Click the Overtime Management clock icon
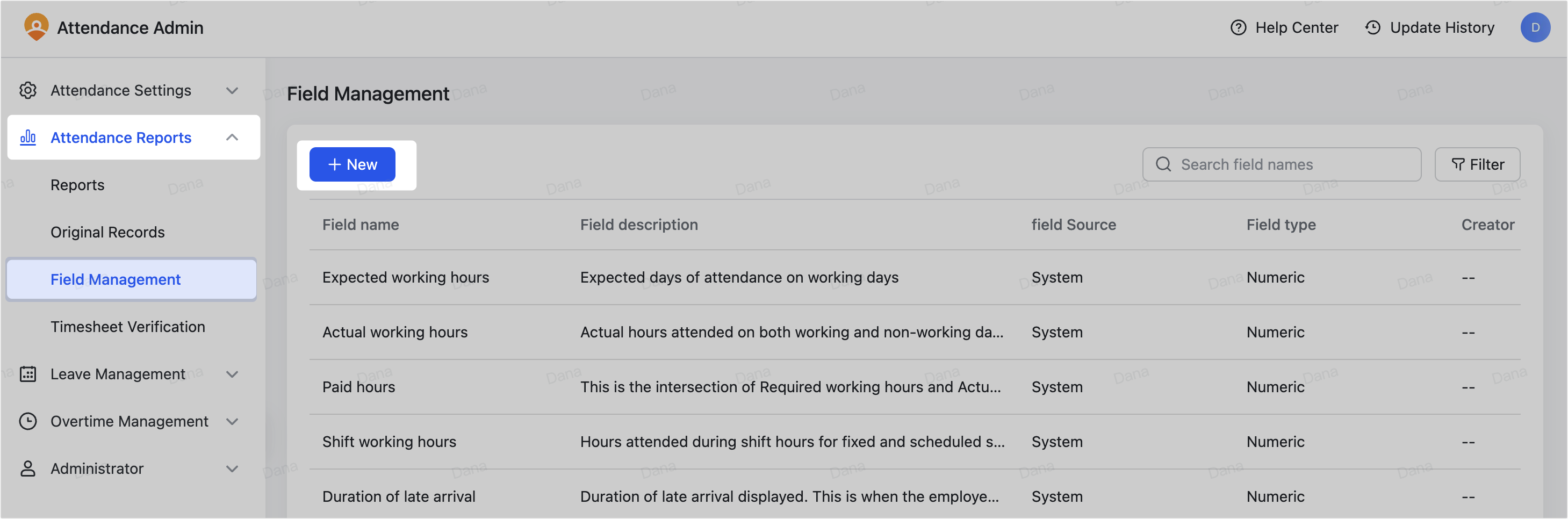Screen dimensions: 1568x519 (x=28, y=421)
